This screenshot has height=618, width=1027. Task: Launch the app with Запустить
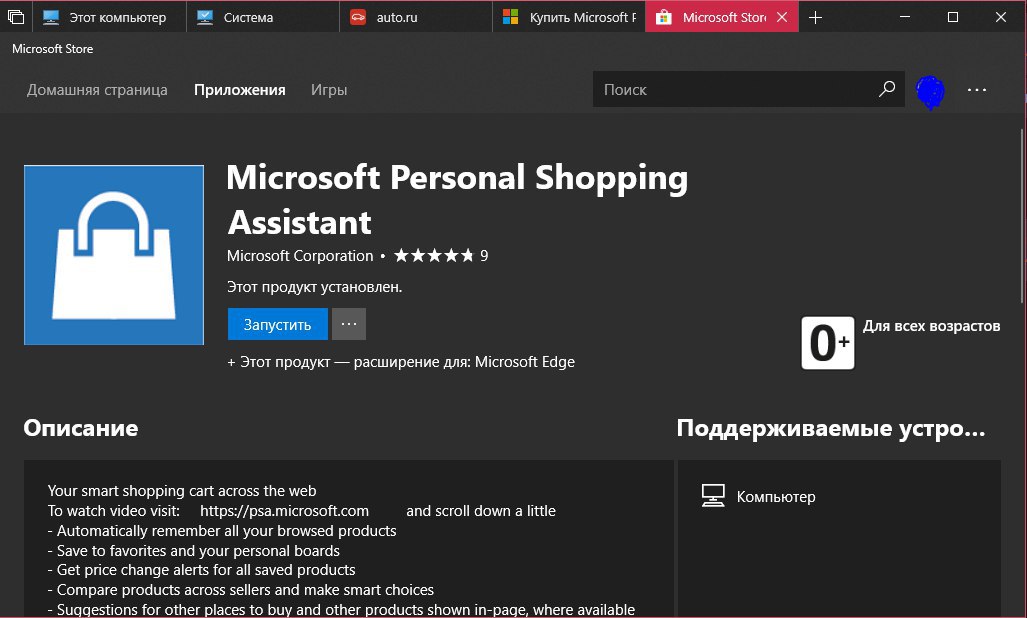278,325
